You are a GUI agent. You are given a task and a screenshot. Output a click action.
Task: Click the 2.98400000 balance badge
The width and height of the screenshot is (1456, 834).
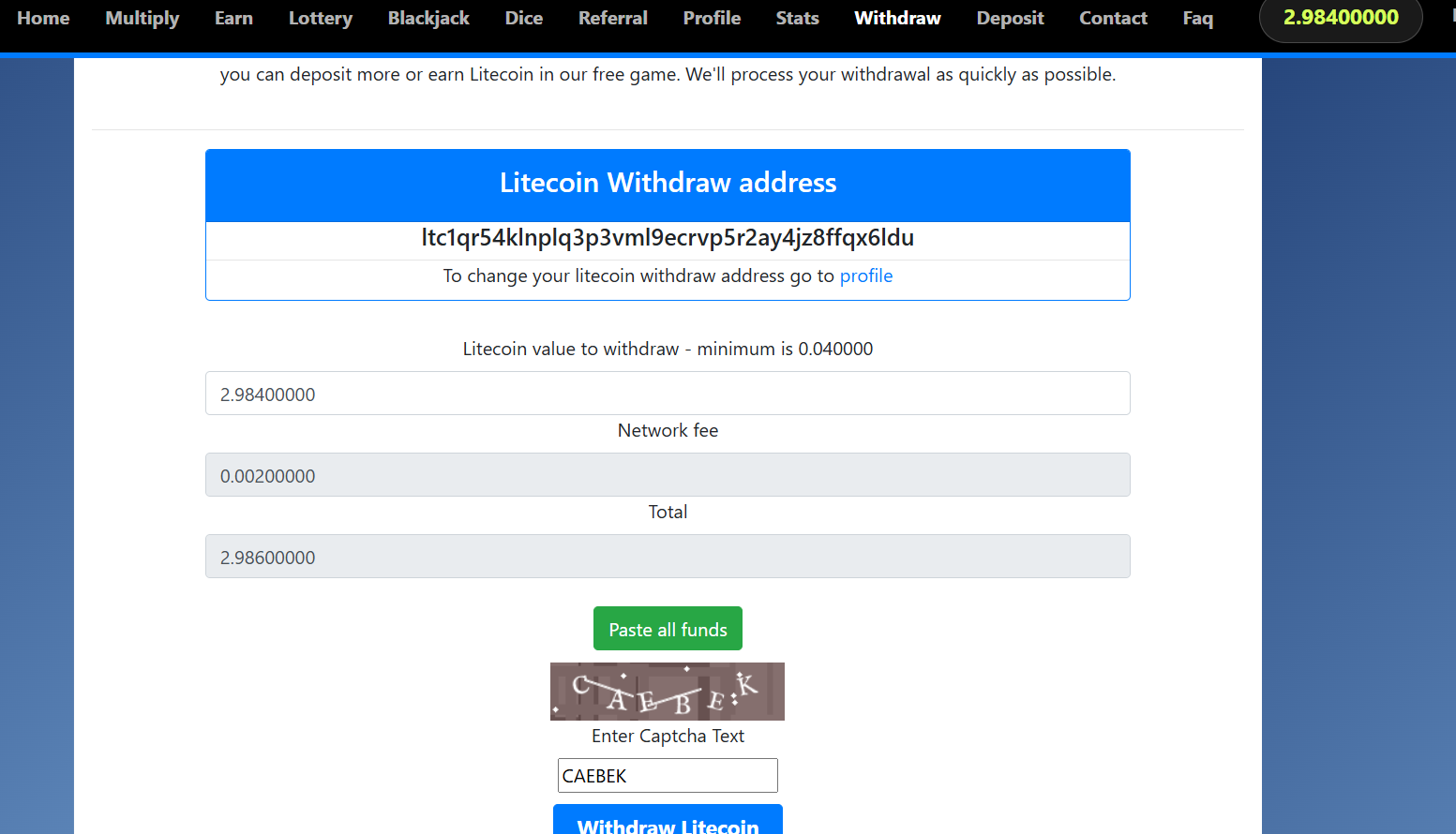(x=1340, y=19)
